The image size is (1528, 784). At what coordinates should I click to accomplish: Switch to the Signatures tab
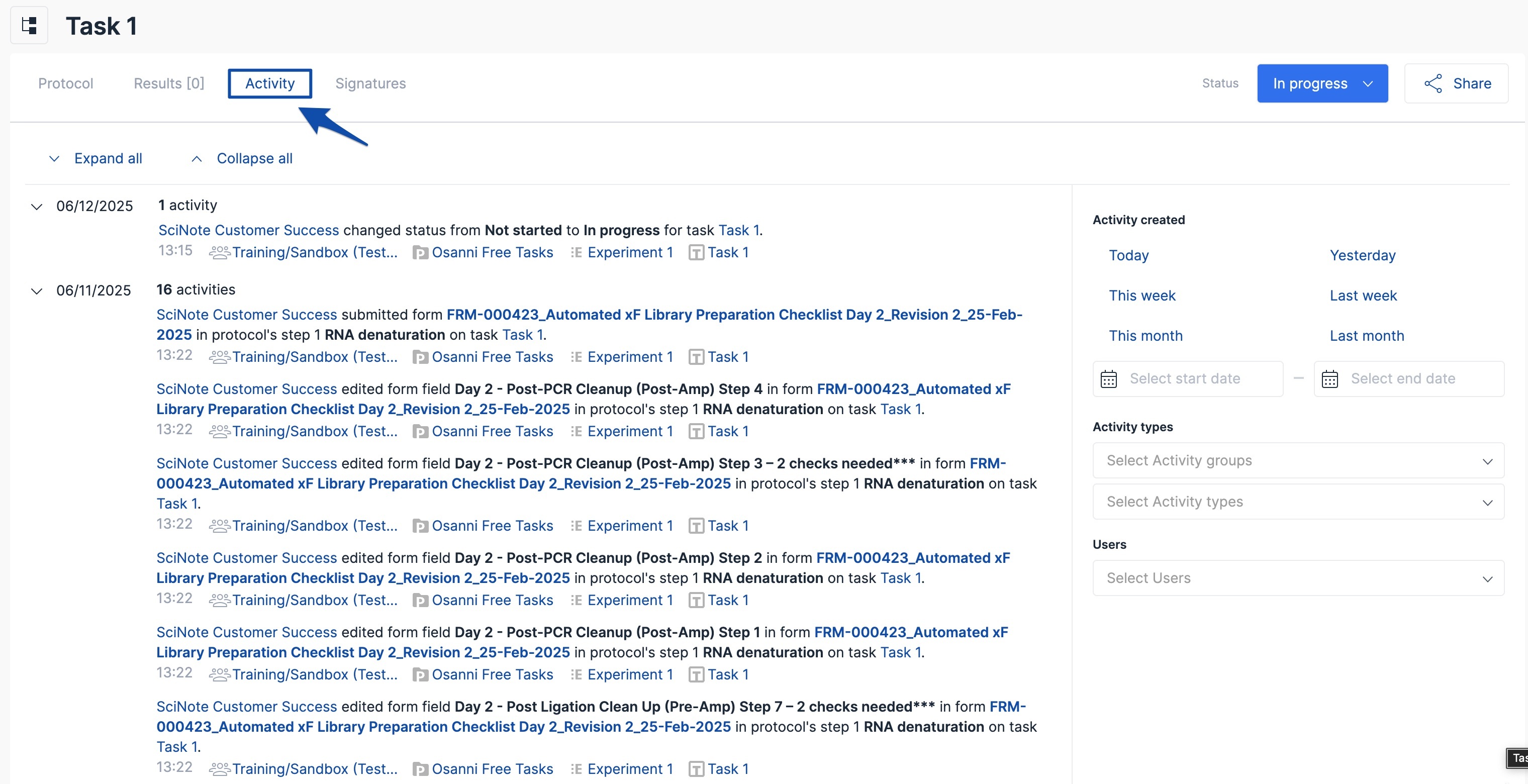(370, 83)
